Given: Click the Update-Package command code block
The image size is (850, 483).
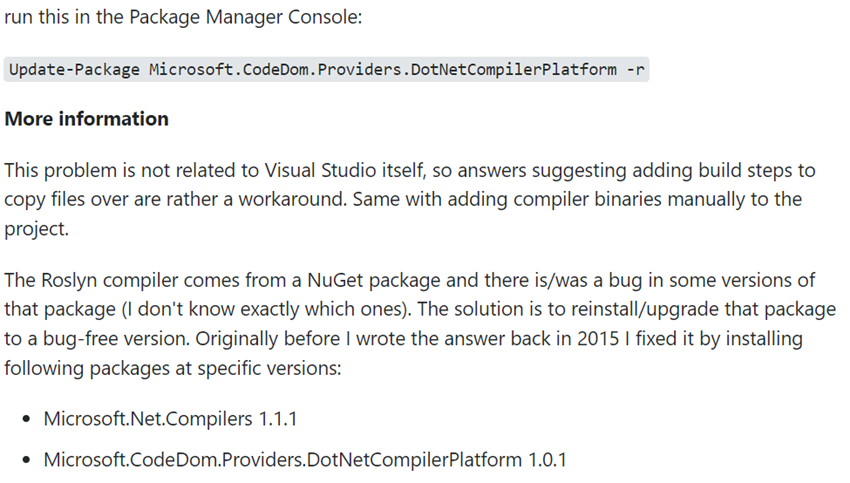Looking at the screenshot, I should click(326, 70).
